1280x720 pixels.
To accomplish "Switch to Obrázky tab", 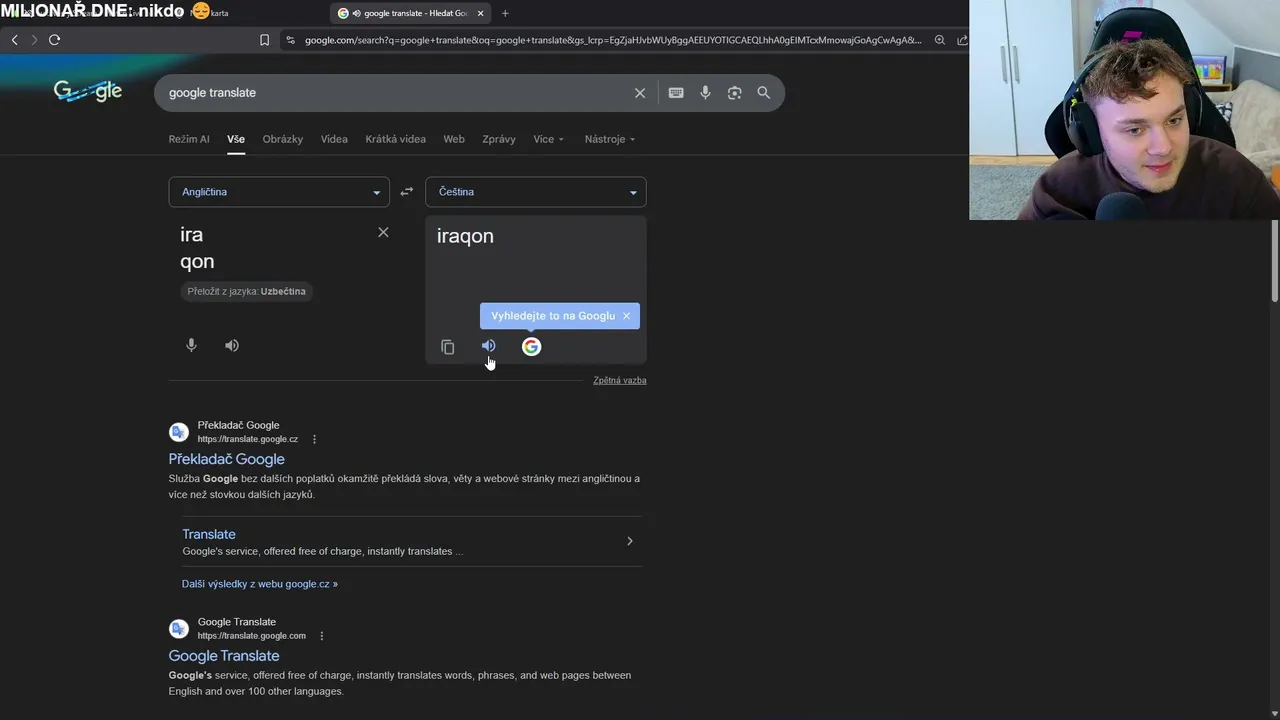I will click(283, 139).
